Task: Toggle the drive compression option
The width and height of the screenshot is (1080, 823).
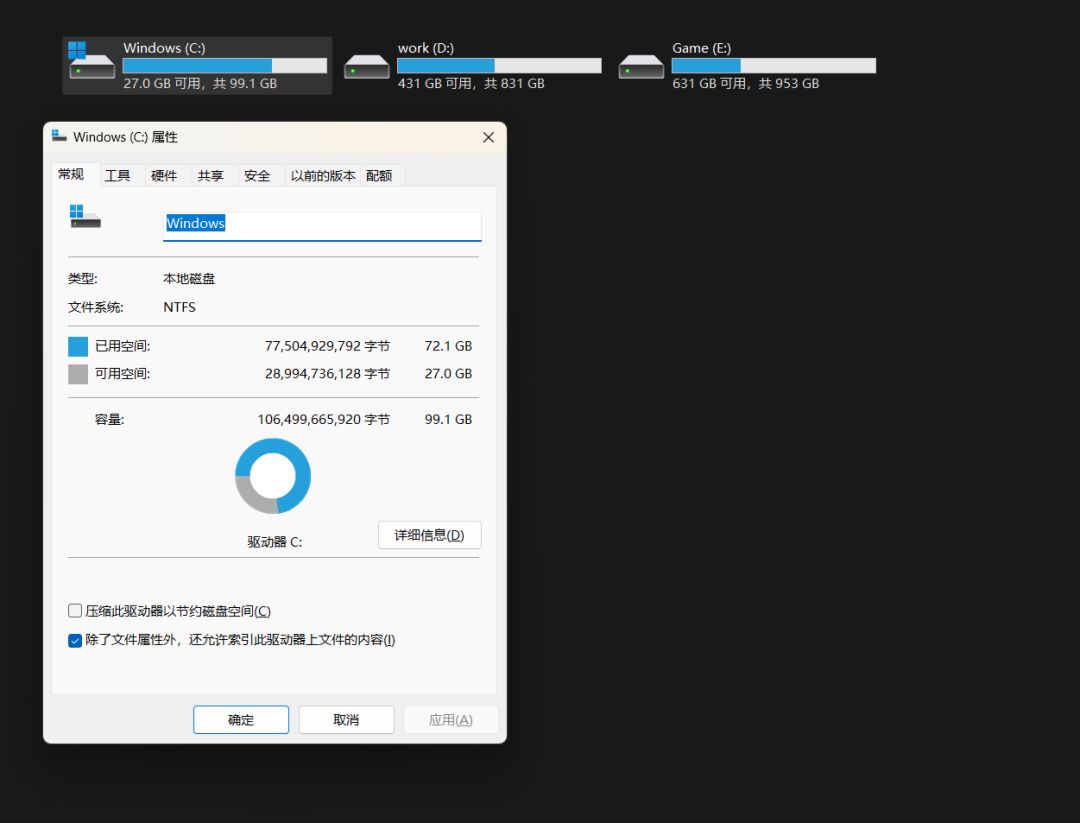Action: click(75, 610)
